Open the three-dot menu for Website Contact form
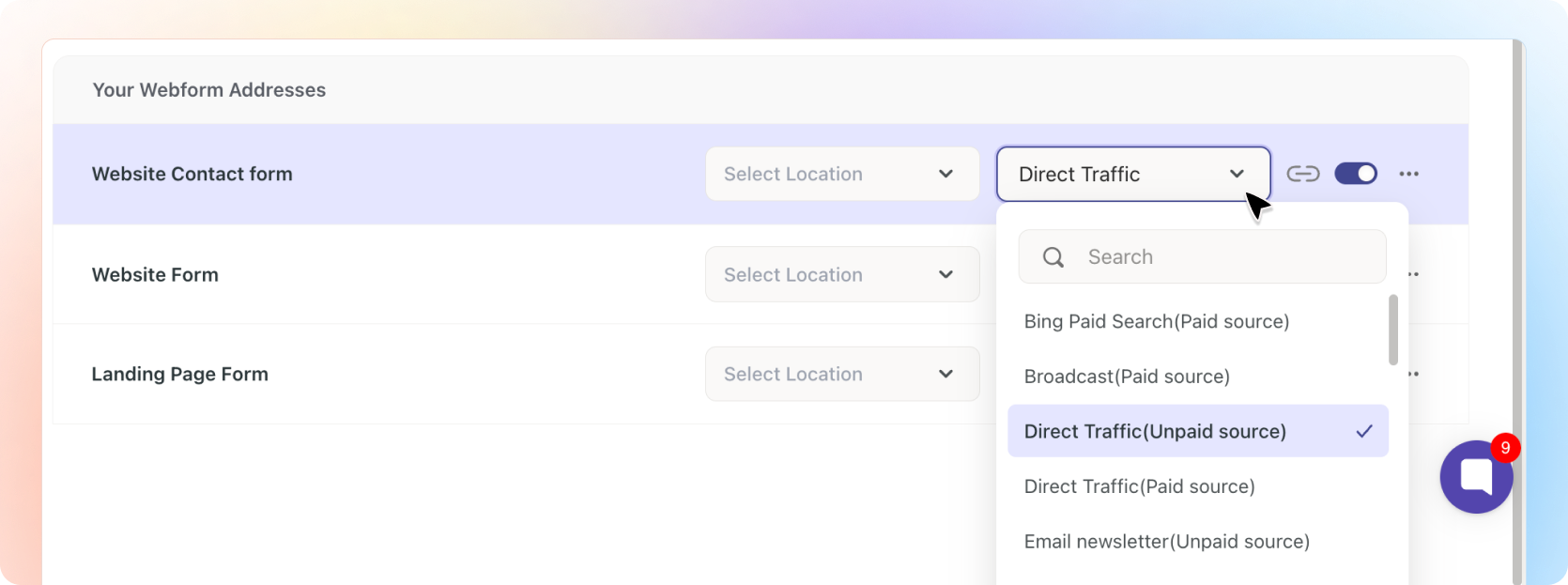This screenshot has width=1568, height=585. point(1408,174)
